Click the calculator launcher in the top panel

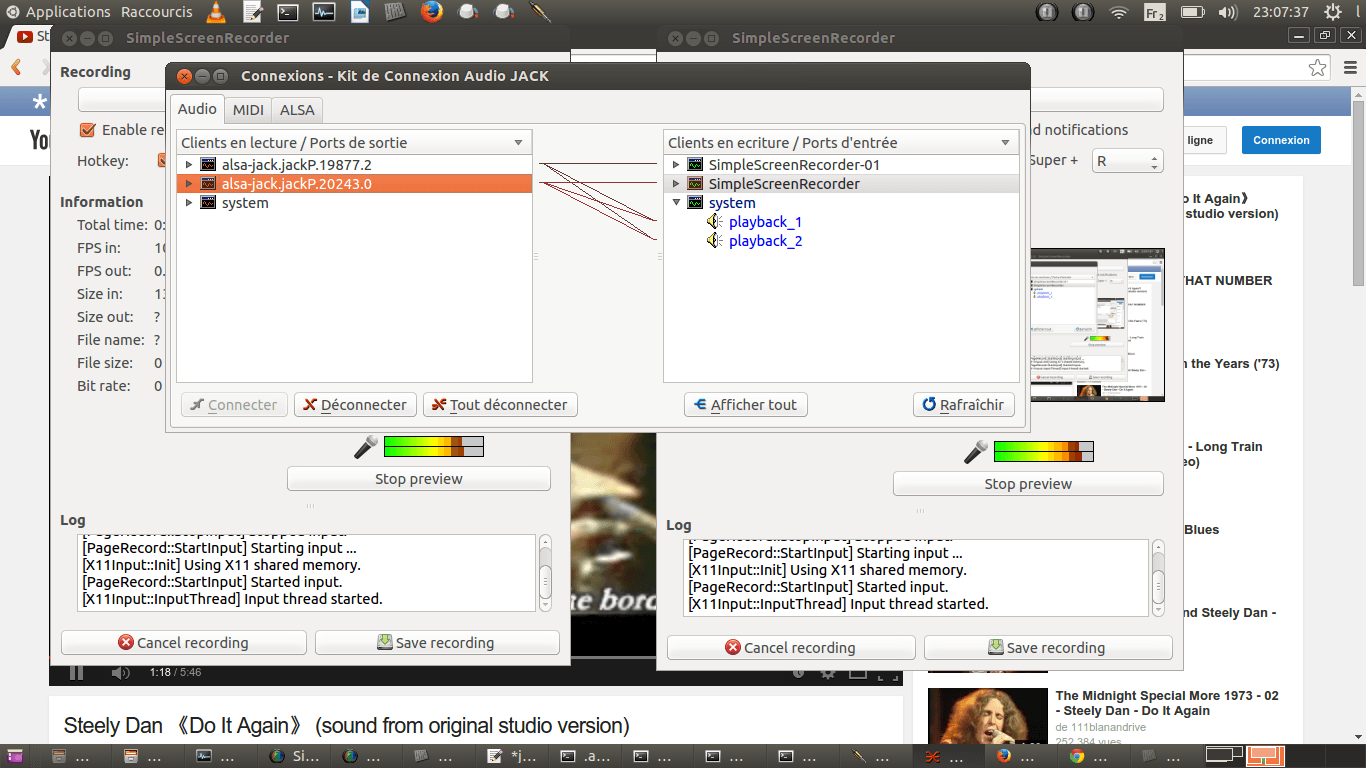395,12
